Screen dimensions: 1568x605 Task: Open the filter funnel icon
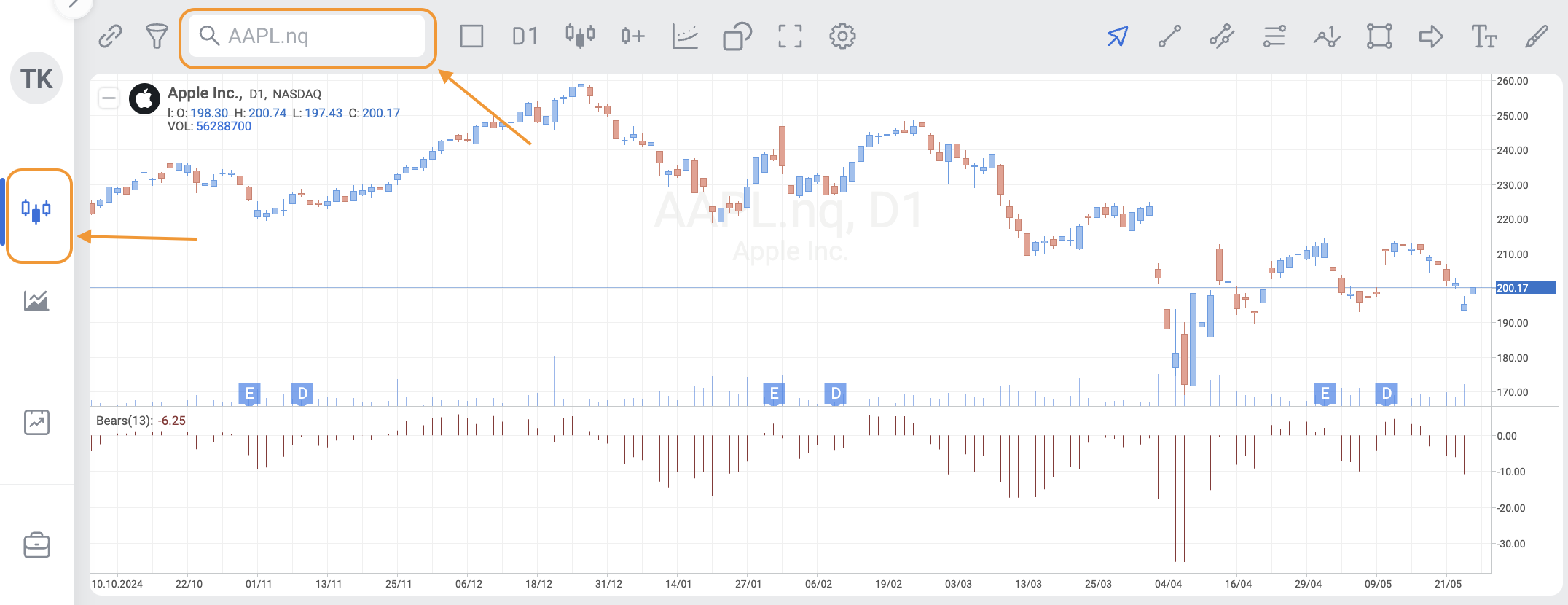[x=157, y=36]
